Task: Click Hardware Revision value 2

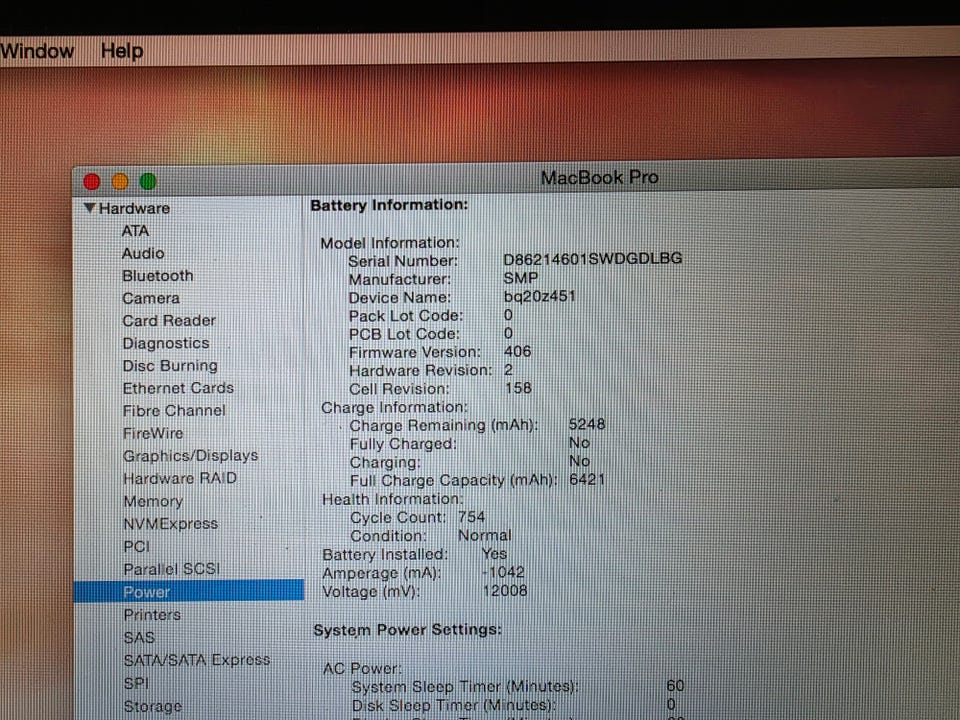Action: tap(508, 370)
